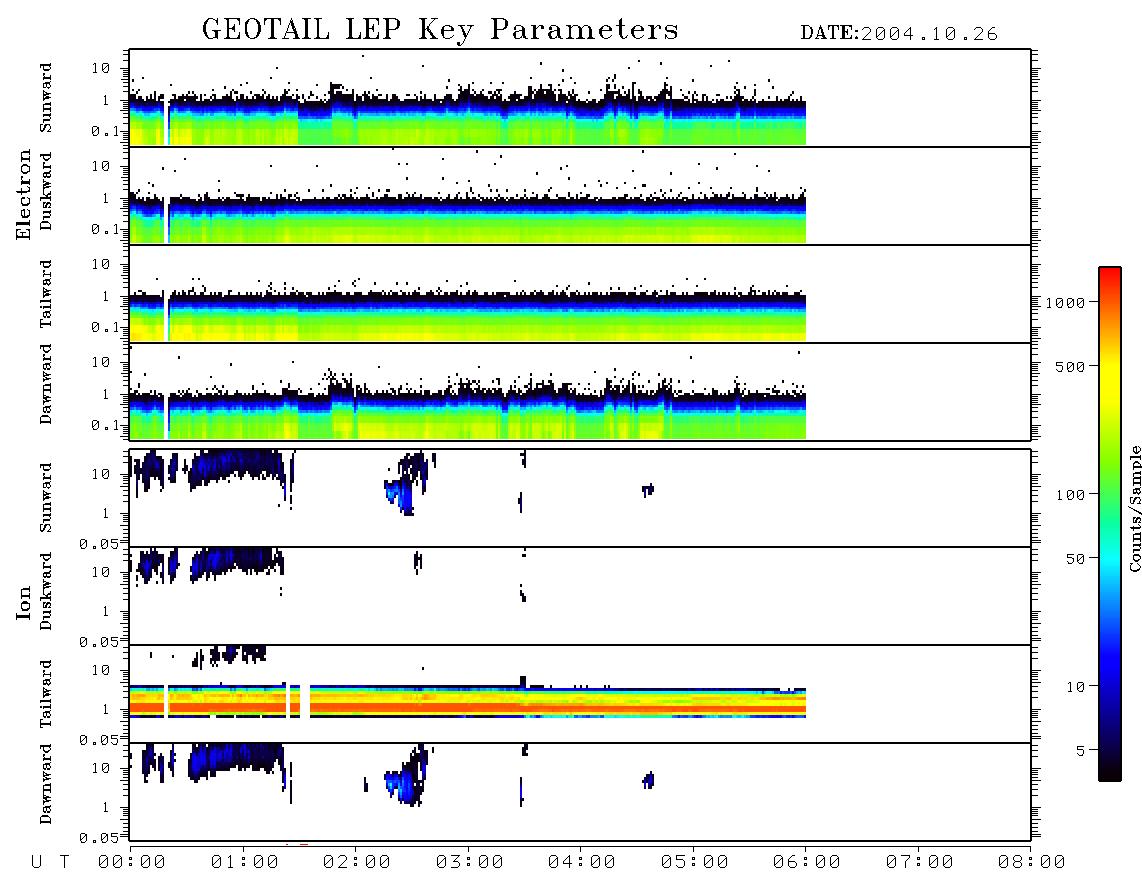
Task: Click the Ion "Sunward" panel label
Action: [46, 497]
